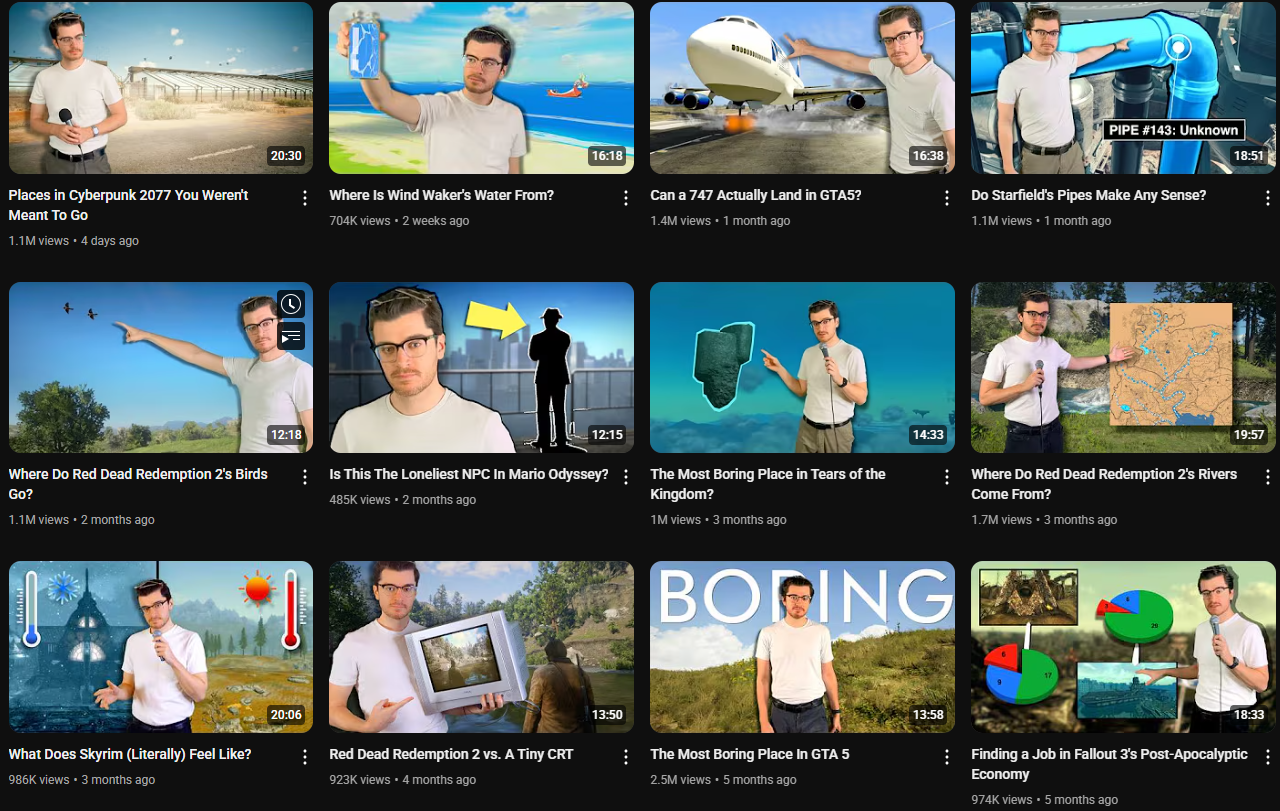Image resolution: width=1280 pixels, height=811 pixels.
Task: Open more actions for Boring Place GTA 5
Action: (x=947, y=757)
